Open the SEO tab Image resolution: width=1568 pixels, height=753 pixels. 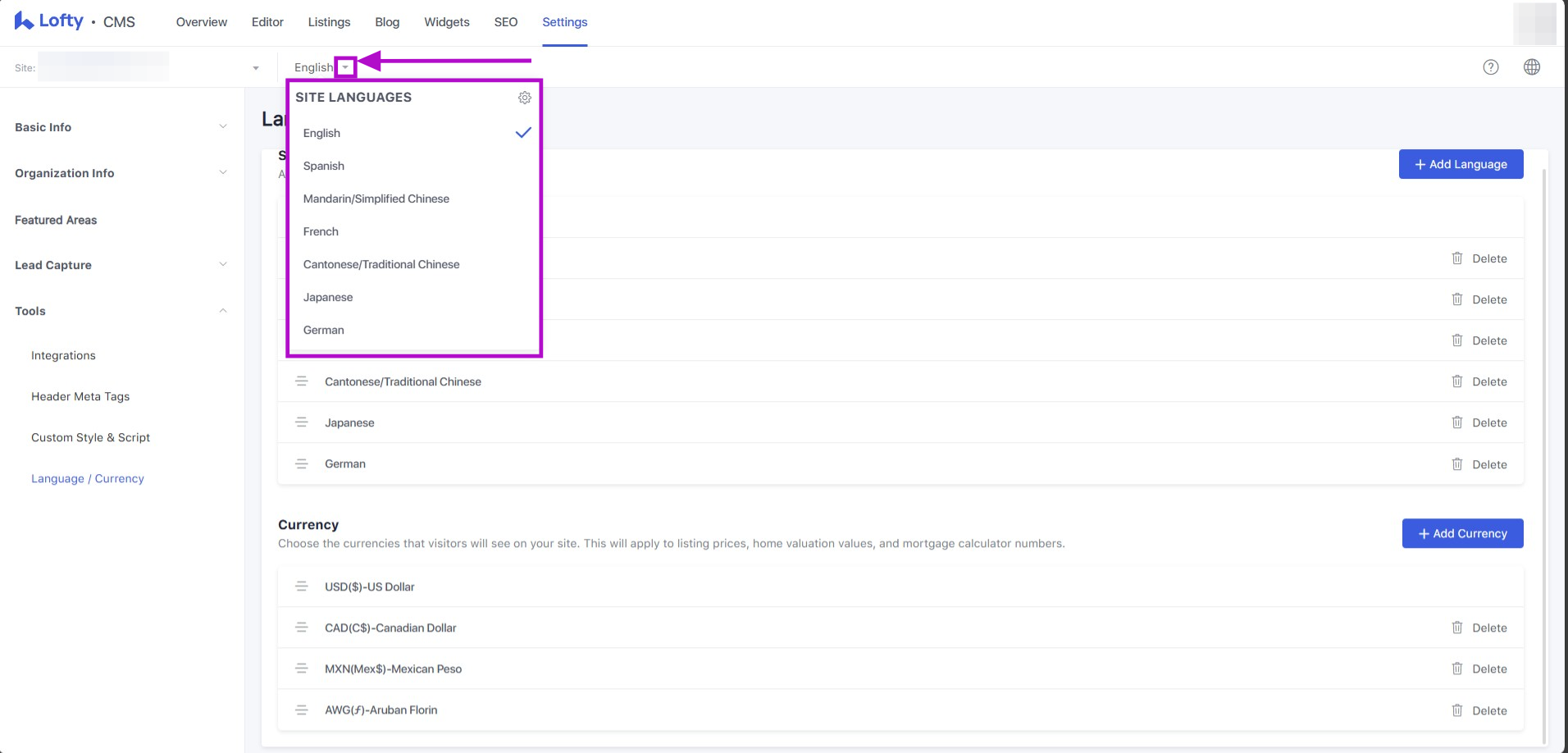505,22
